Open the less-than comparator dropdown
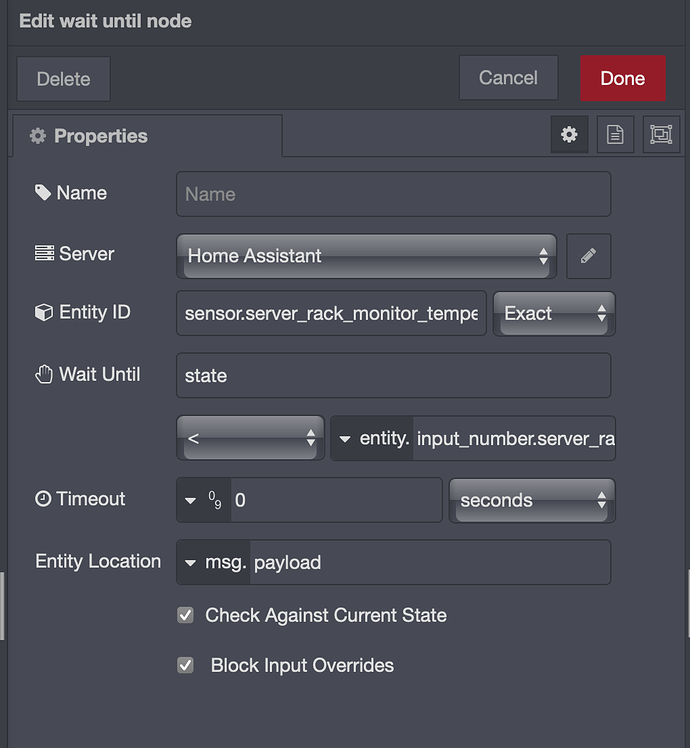This screenshot has width=690, height=748. (251, 437)
